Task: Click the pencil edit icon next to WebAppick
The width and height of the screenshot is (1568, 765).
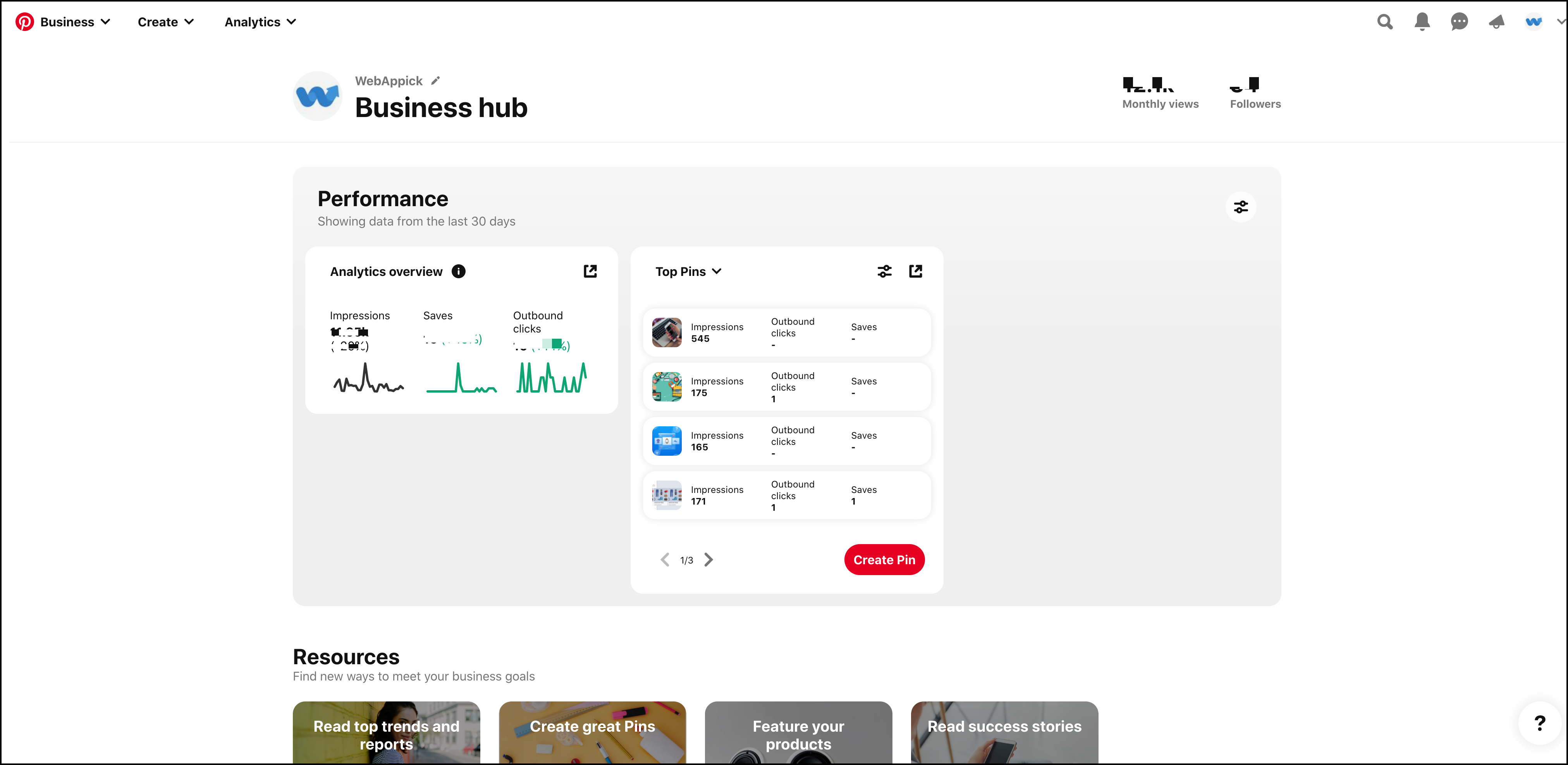Action: click(x=435, y=80)
